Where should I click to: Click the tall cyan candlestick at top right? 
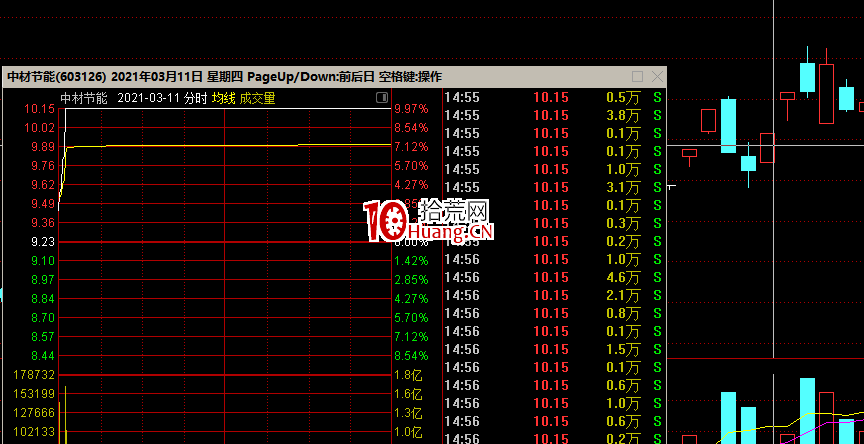pyautogui.click(x=807, y=77)
